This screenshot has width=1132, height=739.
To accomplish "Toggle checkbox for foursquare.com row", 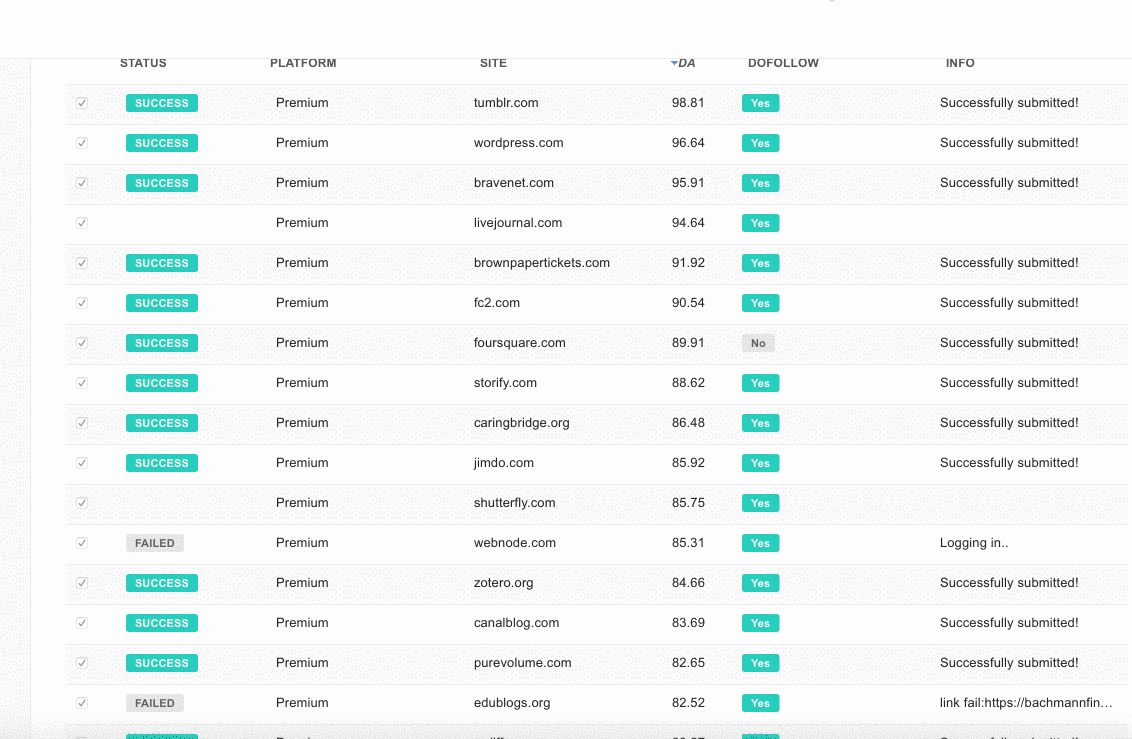I will 82,343.
